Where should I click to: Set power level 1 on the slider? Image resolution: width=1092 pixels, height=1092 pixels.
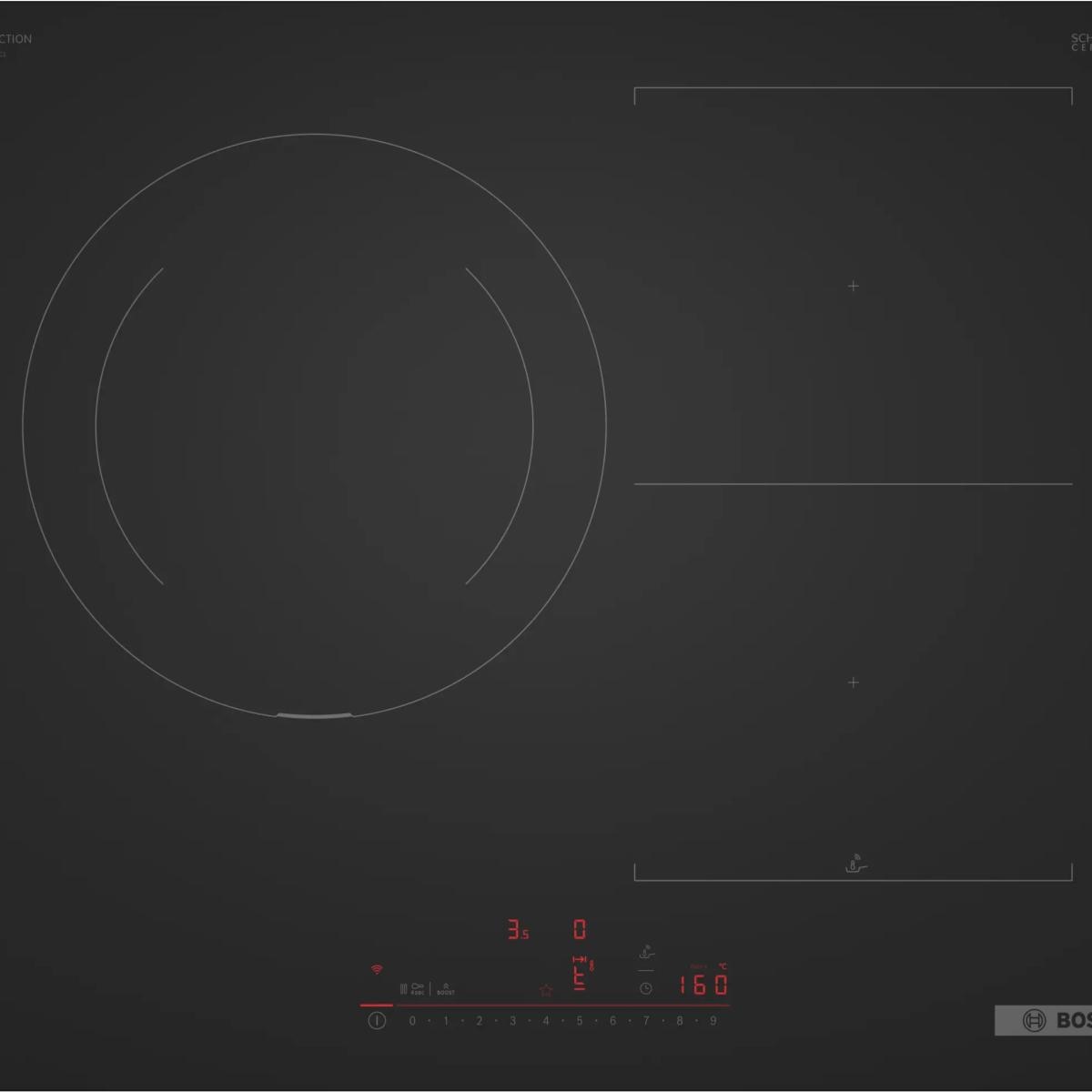tap(446, 1021)
